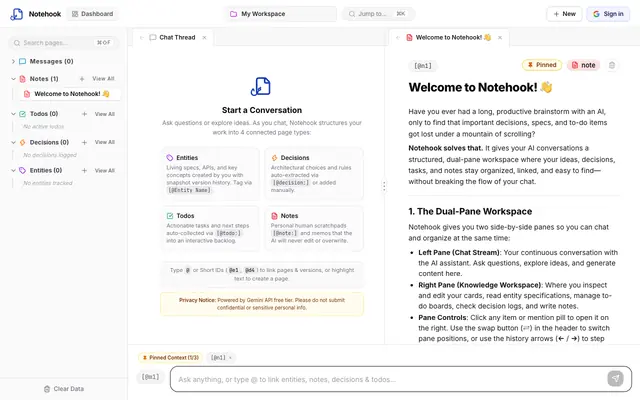Focus the Search pages field

point(63,42)
